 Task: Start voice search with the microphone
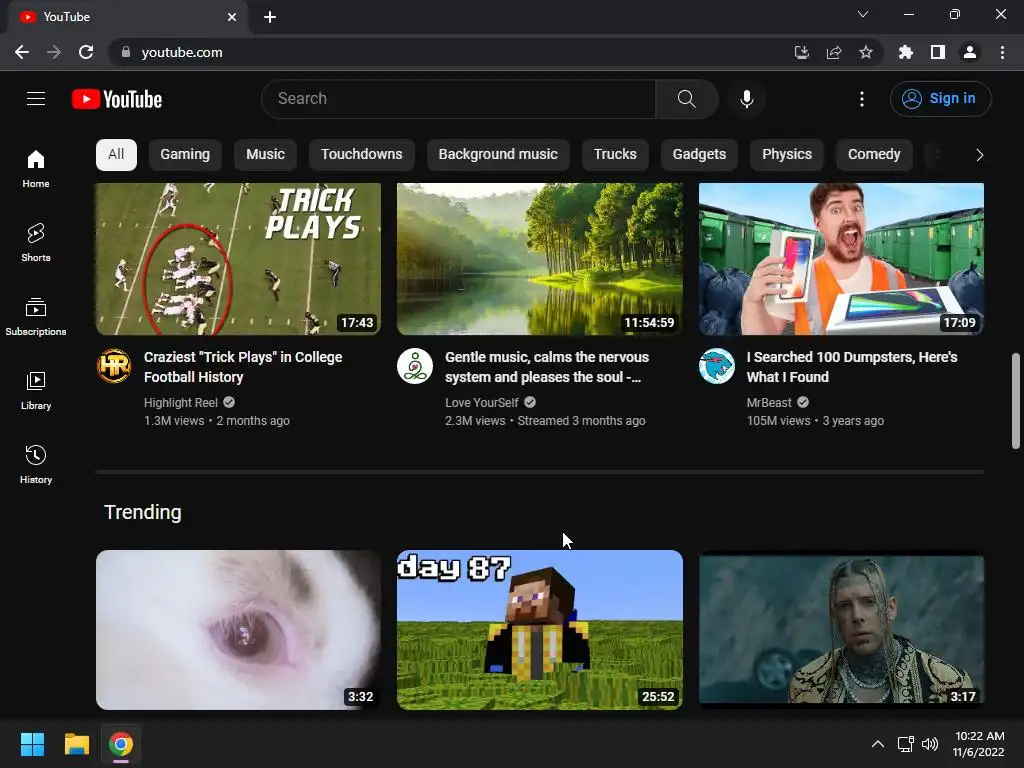point(746,99)
